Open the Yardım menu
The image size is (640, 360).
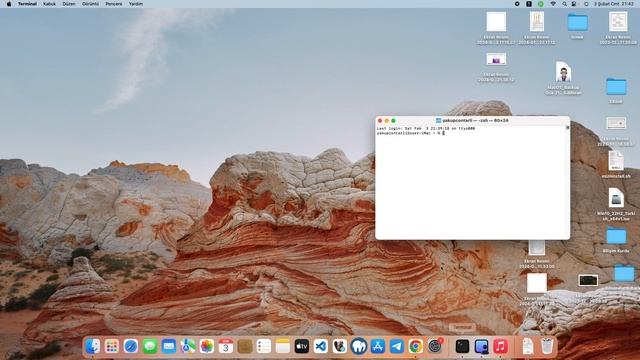[136, 4]
